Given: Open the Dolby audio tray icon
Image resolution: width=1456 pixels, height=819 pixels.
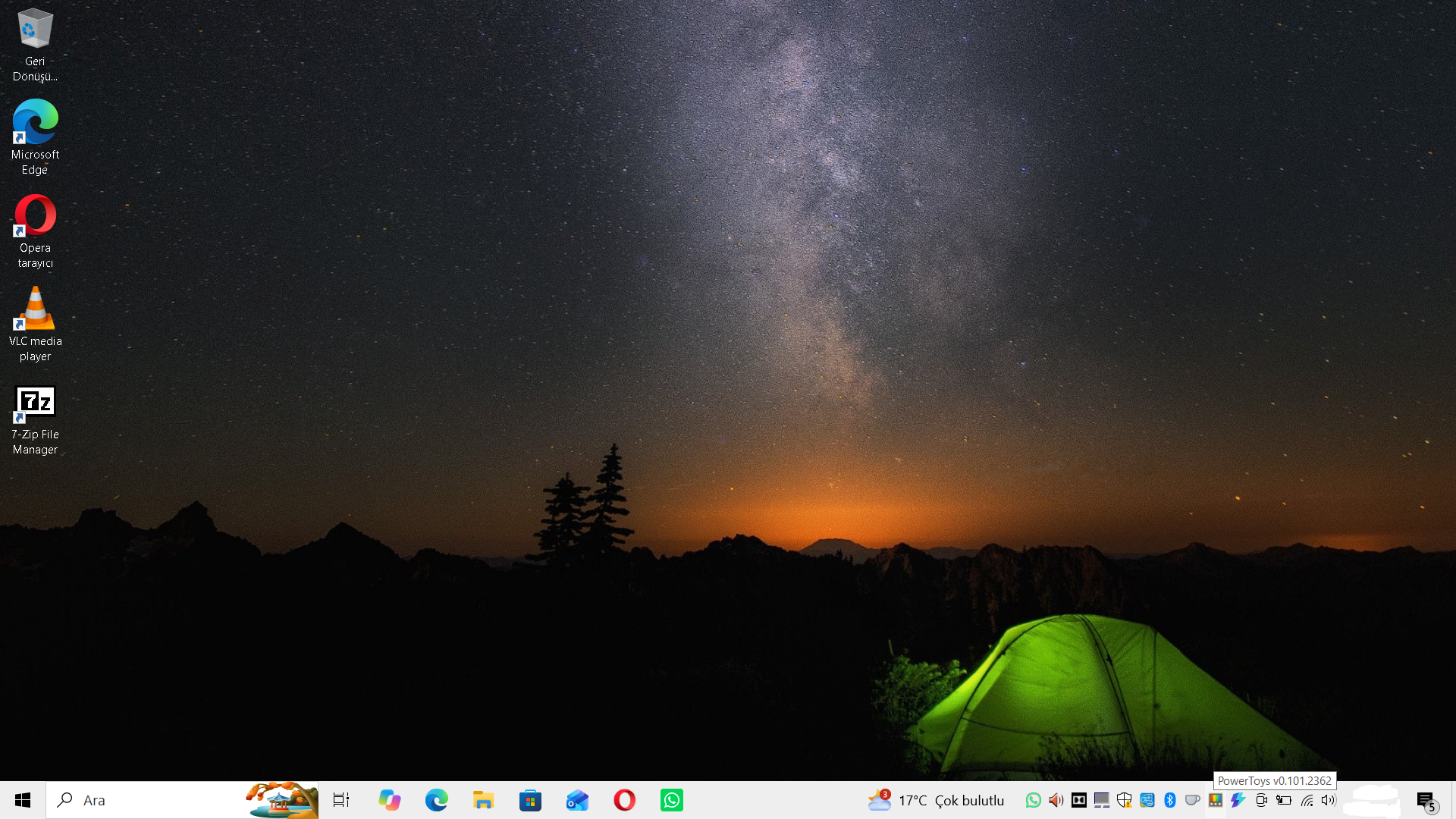Looking at the screenshot, I should click(x=1079, y=800).
